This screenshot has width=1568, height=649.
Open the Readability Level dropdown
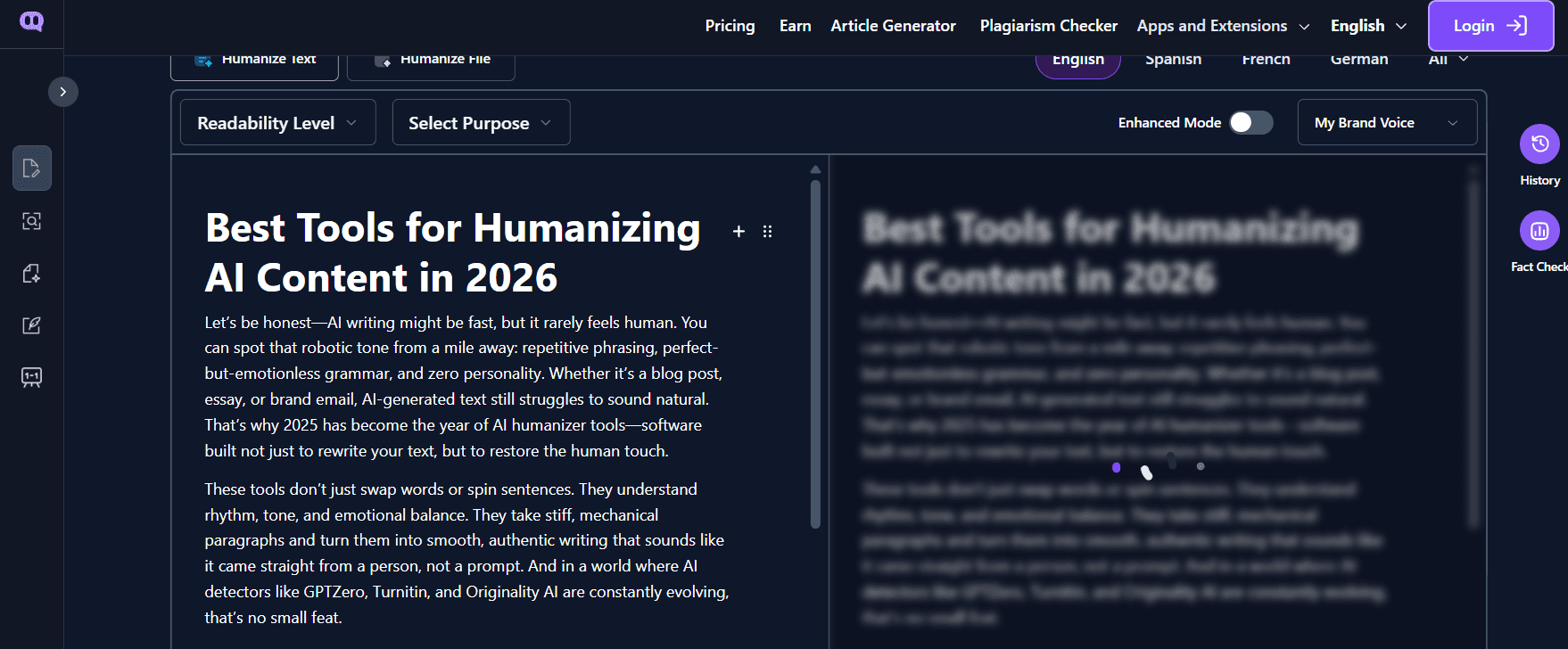click(277, 122)
